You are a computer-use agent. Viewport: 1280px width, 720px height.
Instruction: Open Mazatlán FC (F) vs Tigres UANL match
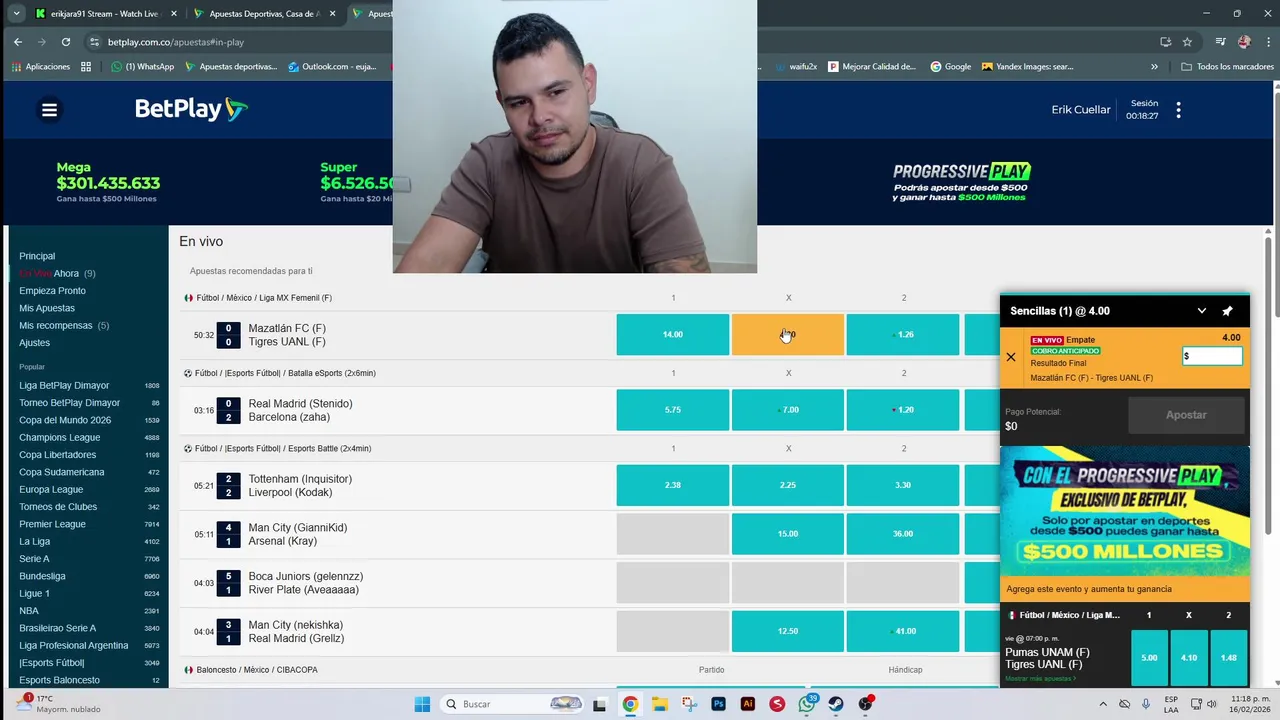[287, 335]
